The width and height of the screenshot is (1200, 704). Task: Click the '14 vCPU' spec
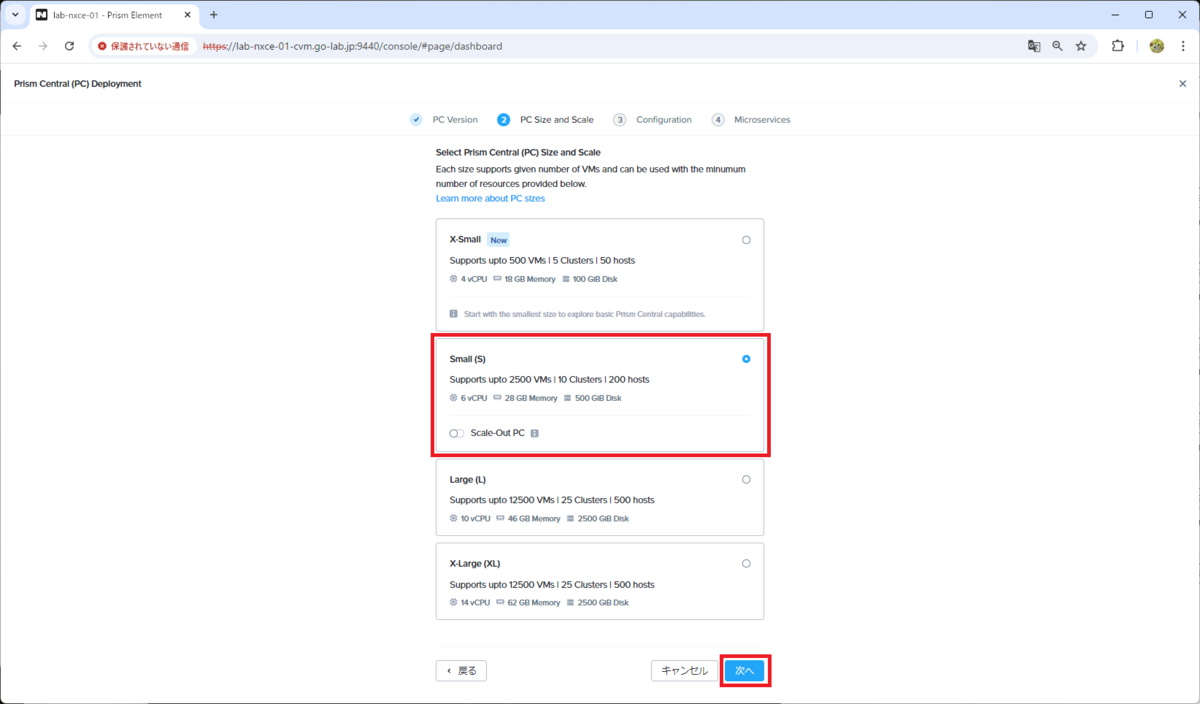click(470, 603)
